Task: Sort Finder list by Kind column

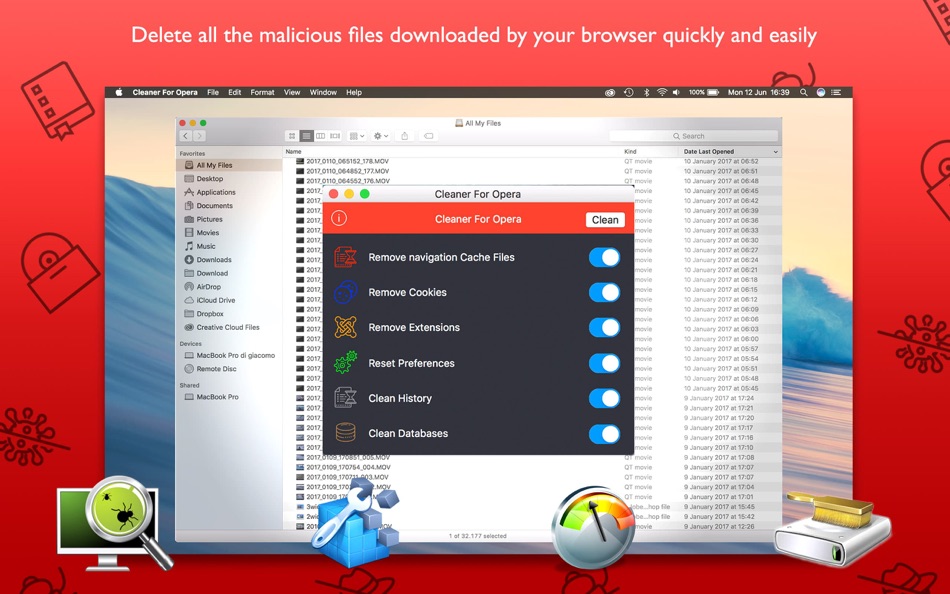Action: click(650, 152)
